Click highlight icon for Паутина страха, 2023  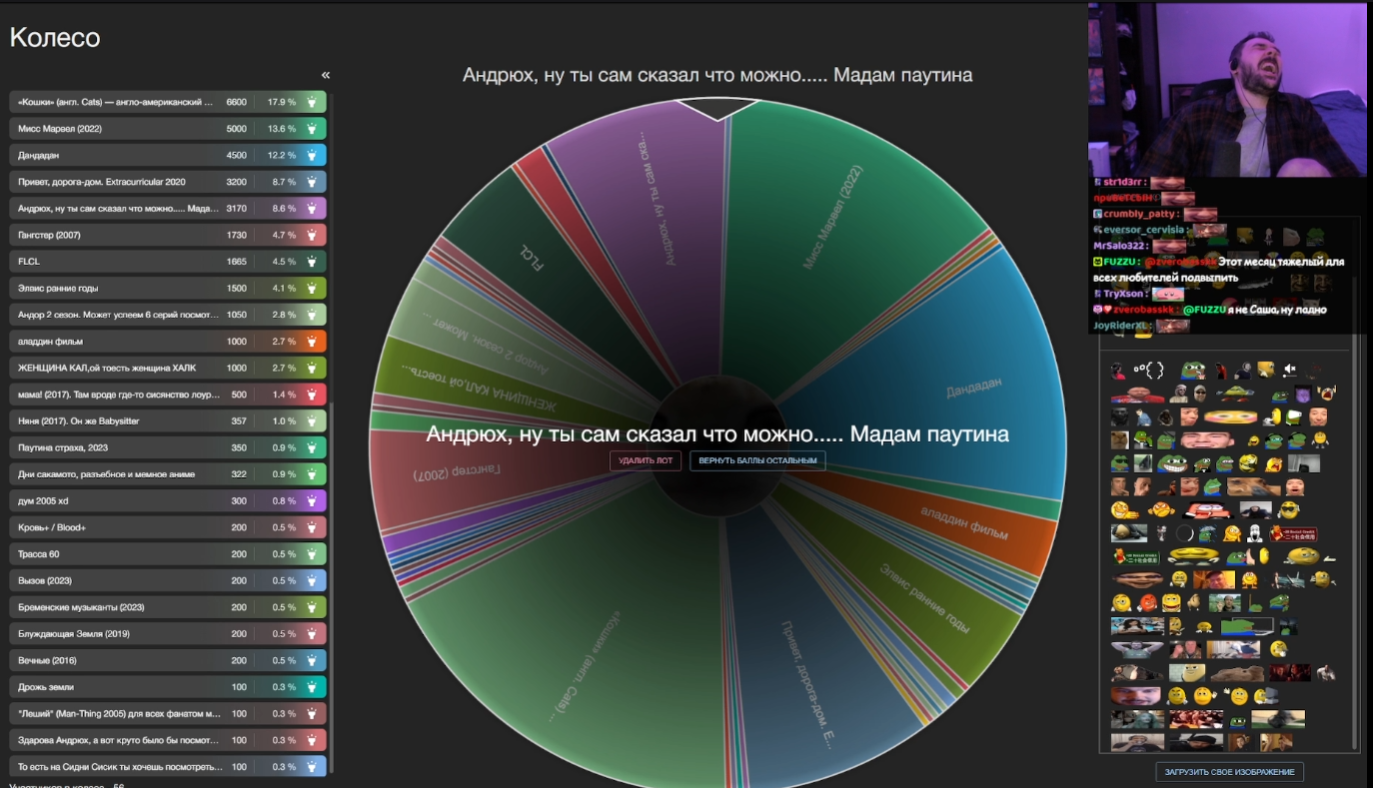tap(312, 447)
